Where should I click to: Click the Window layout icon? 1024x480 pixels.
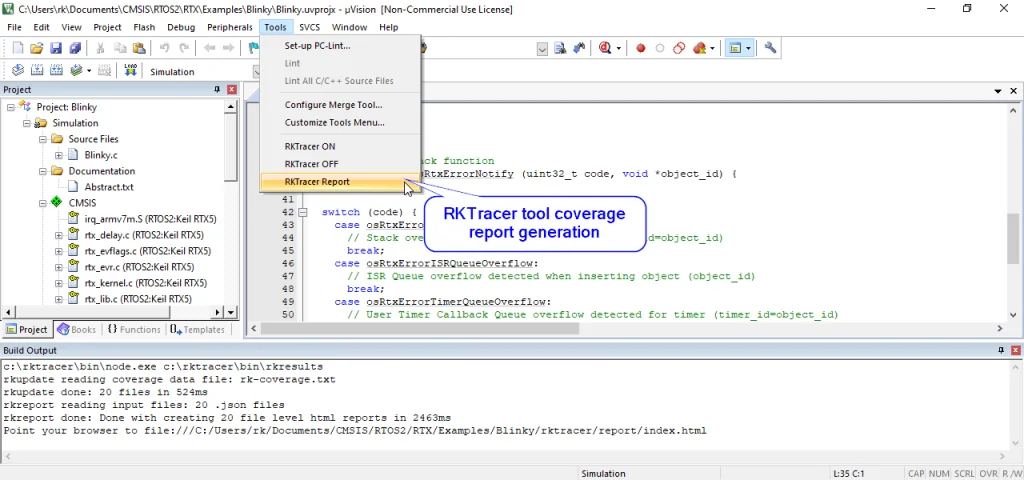pyautogui.click(x=735, y=48)
